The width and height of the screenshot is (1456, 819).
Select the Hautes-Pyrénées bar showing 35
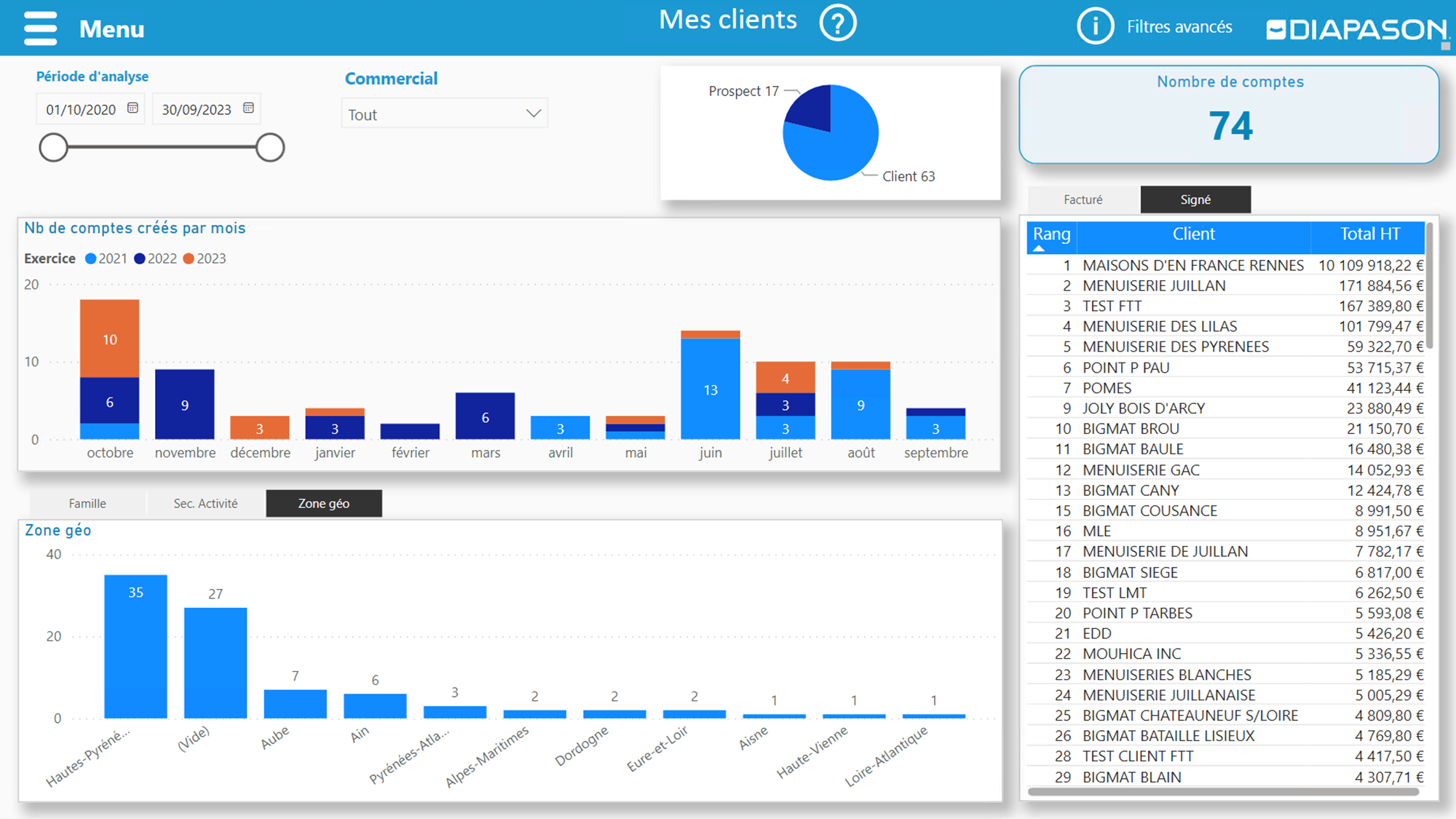pos(135,646)
